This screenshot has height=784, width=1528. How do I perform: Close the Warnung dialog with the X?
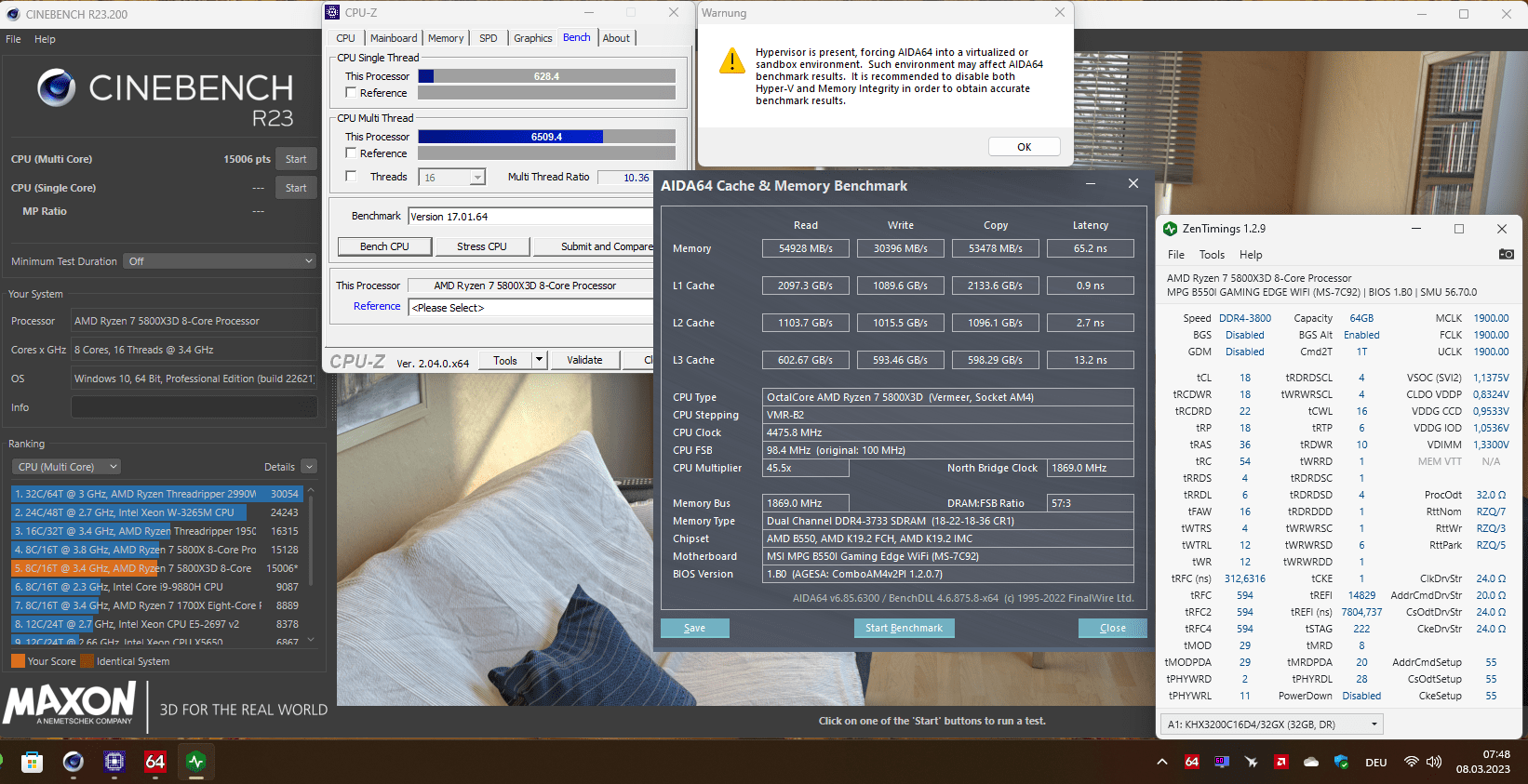click(1060, 12)
